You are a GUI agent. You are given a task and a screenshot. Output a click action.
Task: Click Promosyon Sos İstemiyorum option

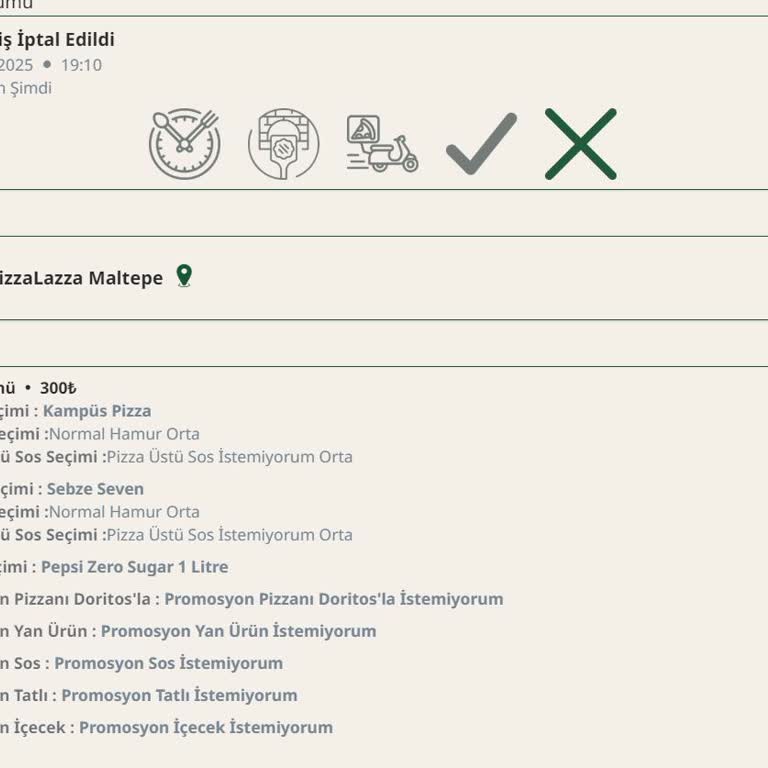168,663
